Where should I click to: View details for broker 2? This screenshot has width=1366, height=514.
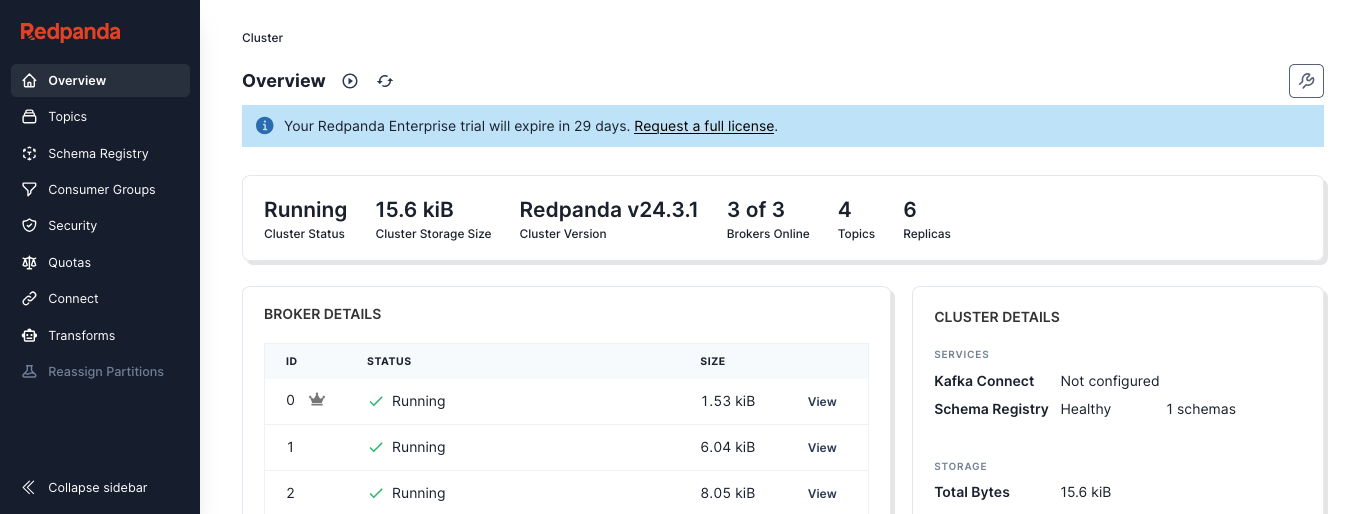point(822,494)
